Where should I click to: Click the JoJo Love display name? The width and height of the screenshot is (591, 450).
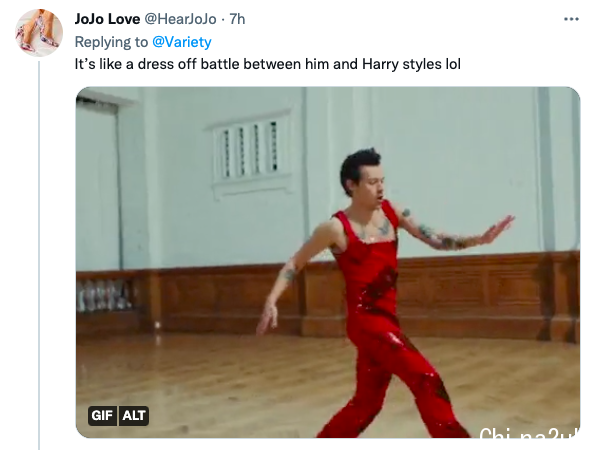pos(107,19)
